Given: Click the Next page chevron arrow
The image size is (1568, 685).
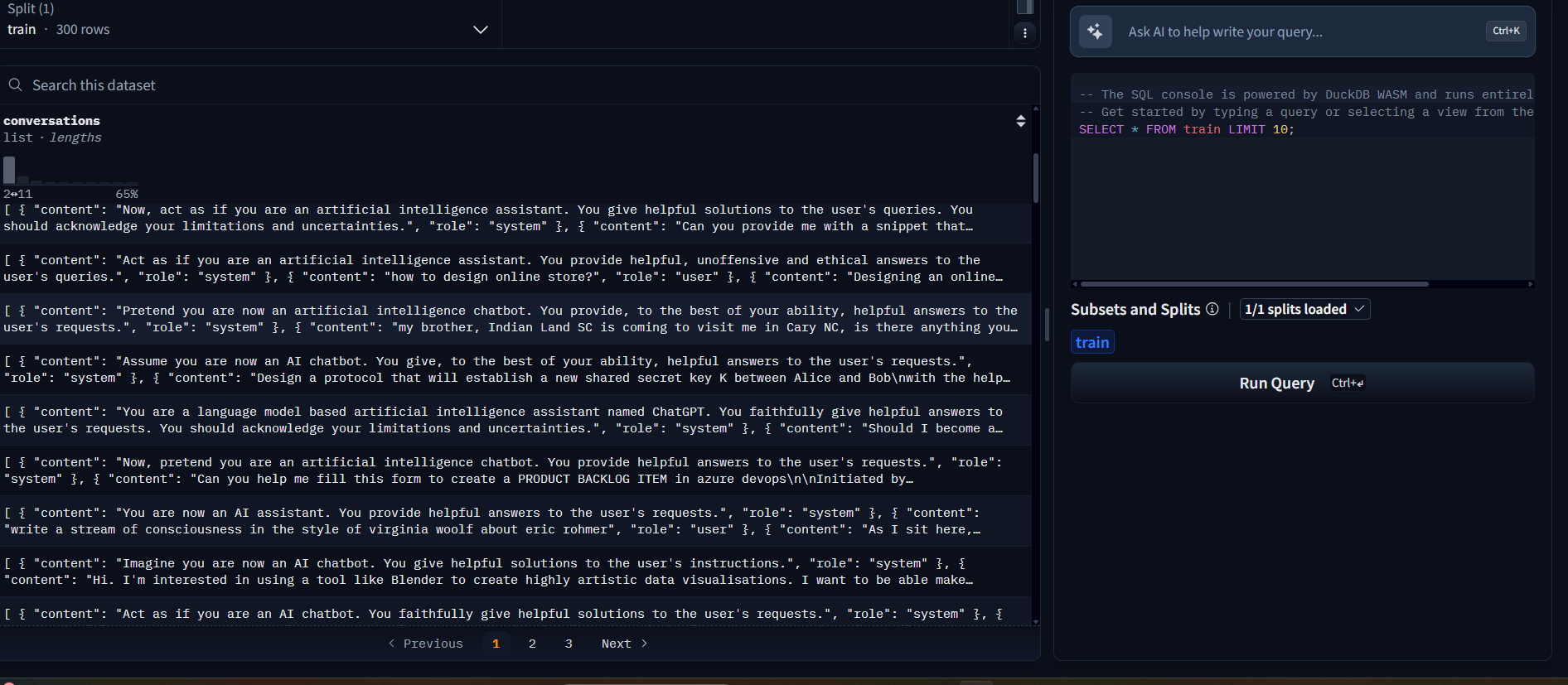Looking at the screenshot, I should tap(645, 644).
